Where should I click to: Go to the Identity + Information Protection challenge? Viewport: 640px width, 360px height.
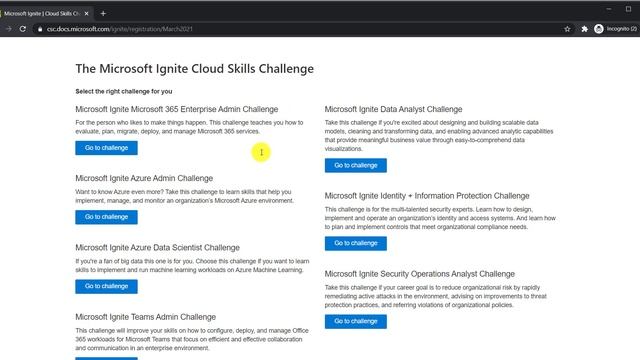356,243
